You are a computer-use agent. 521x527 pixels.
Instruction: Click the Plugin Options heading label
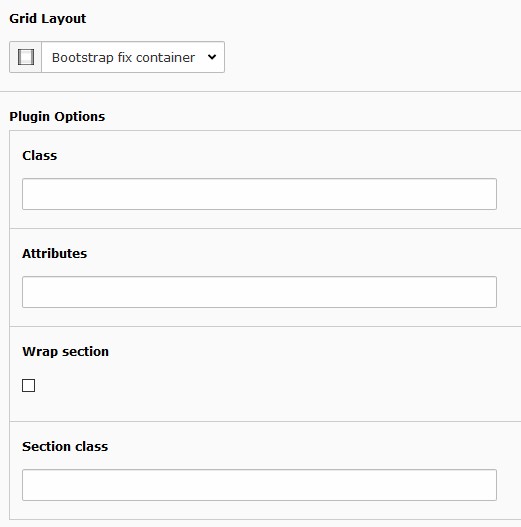[x=57, y=117]
